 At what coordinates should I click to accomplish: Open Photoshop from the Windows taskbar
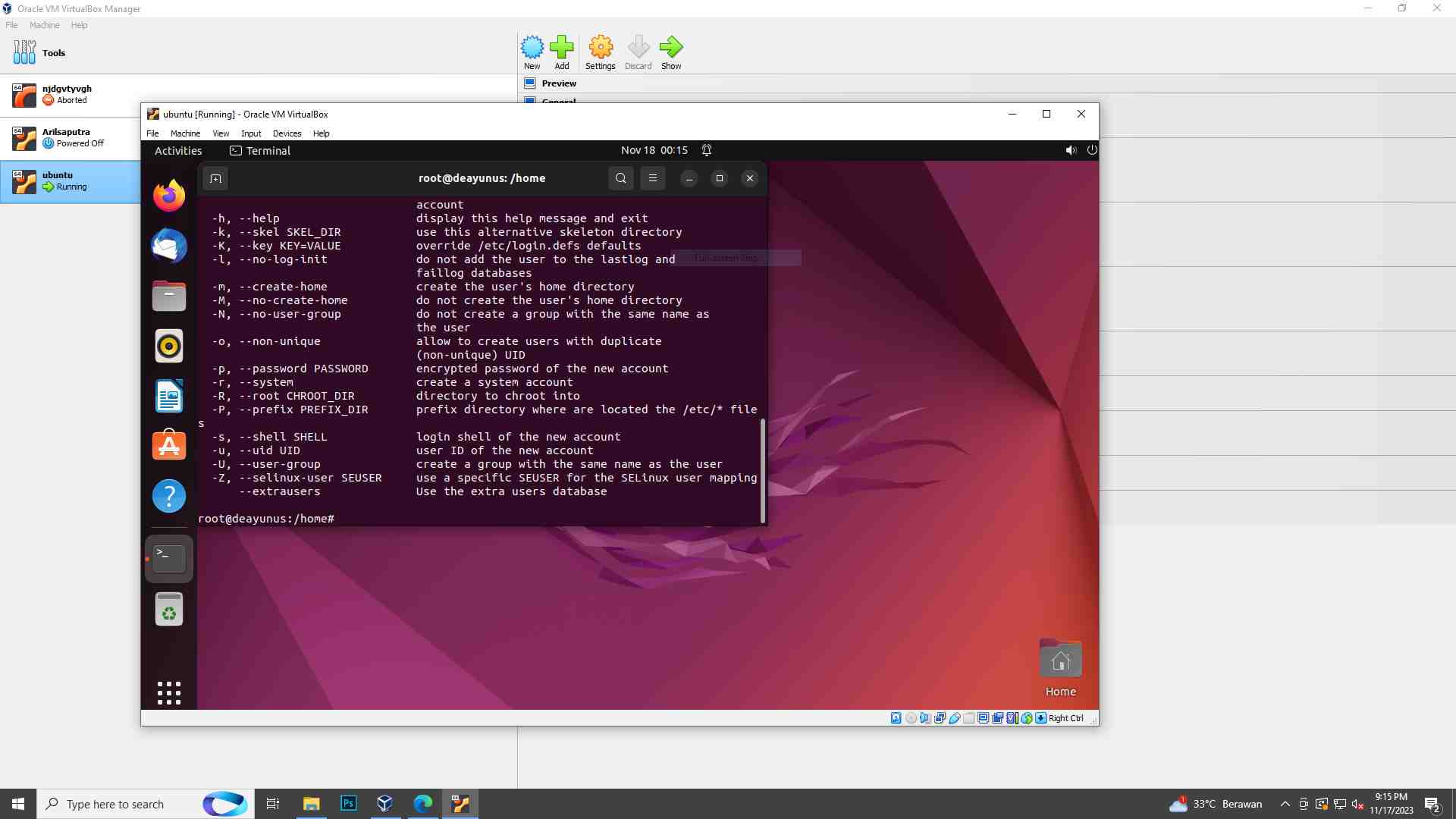348,804
